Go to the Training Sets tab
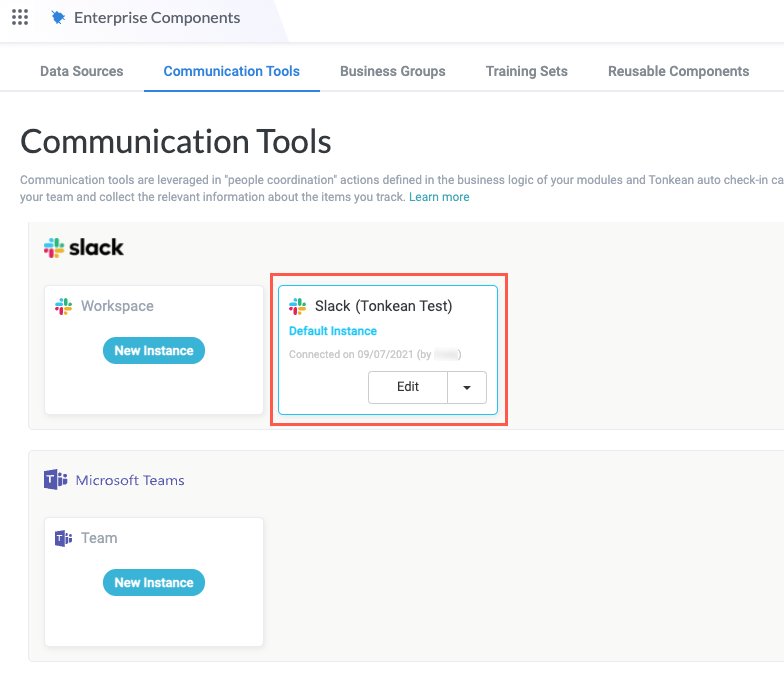Image resolution: width=784 pixels, height=682 pixels. click(x=526, y=71)
